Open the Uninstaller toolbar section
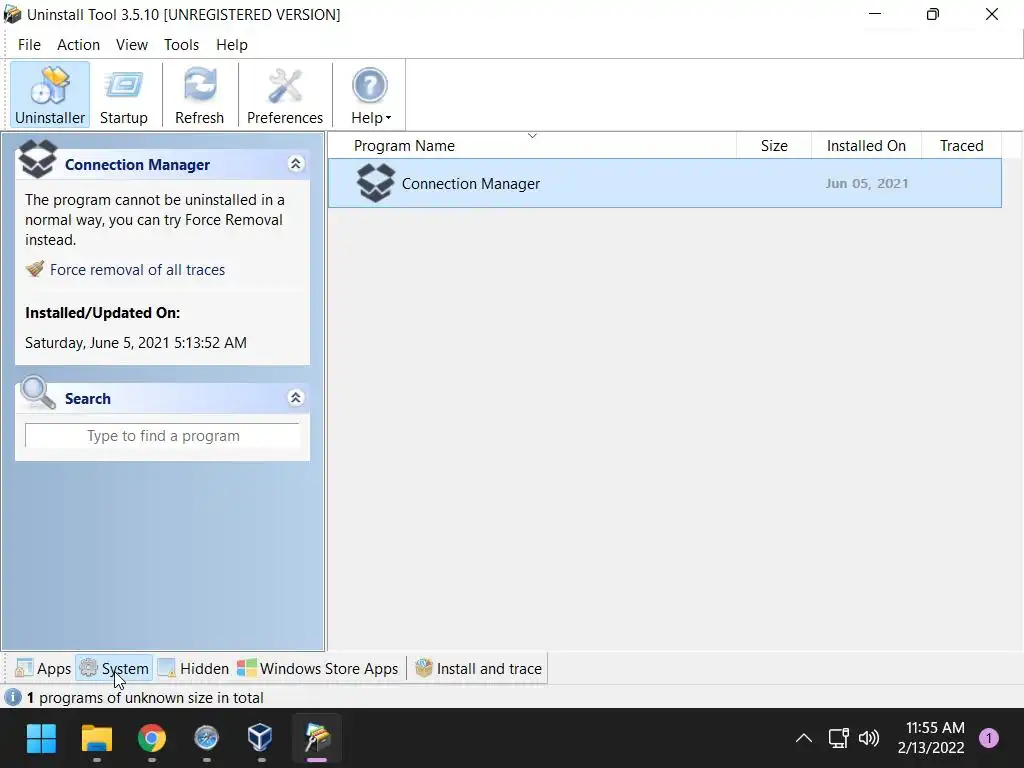This screenshot has height=768, width=1024. tap(50, 95)
